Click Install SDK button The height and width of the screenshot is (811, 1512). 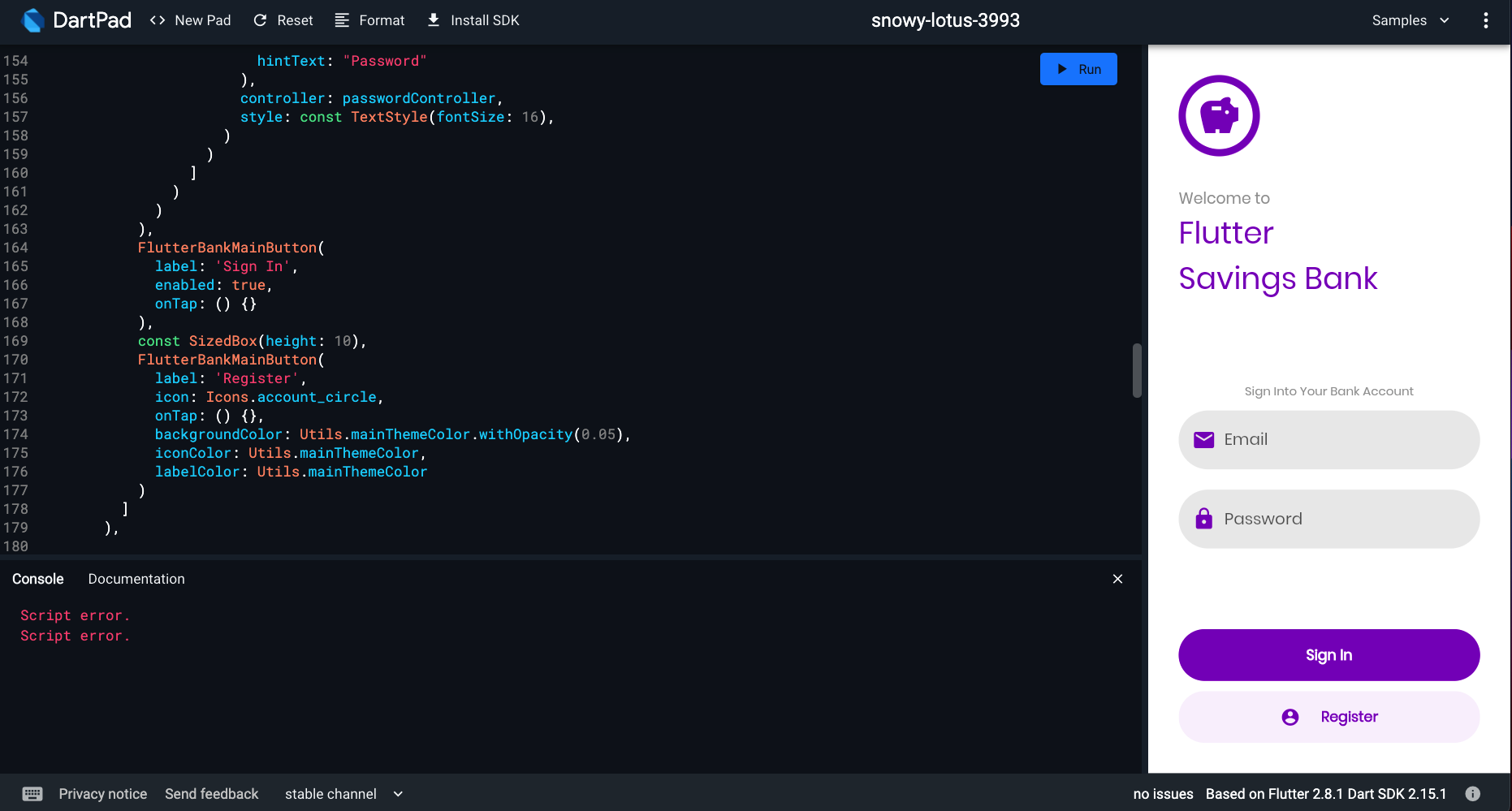point(473,20)
